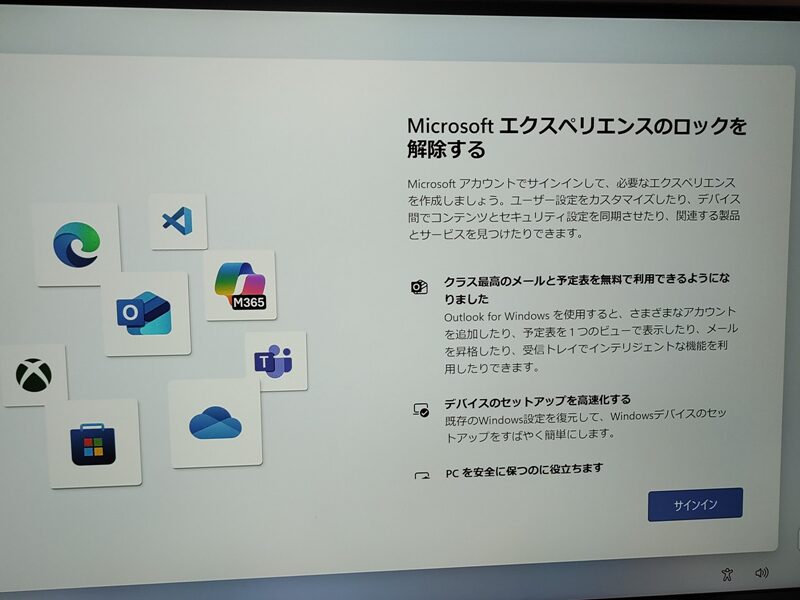
Task: Click the Xbox icon tile
Action: [x=34, y=375]
